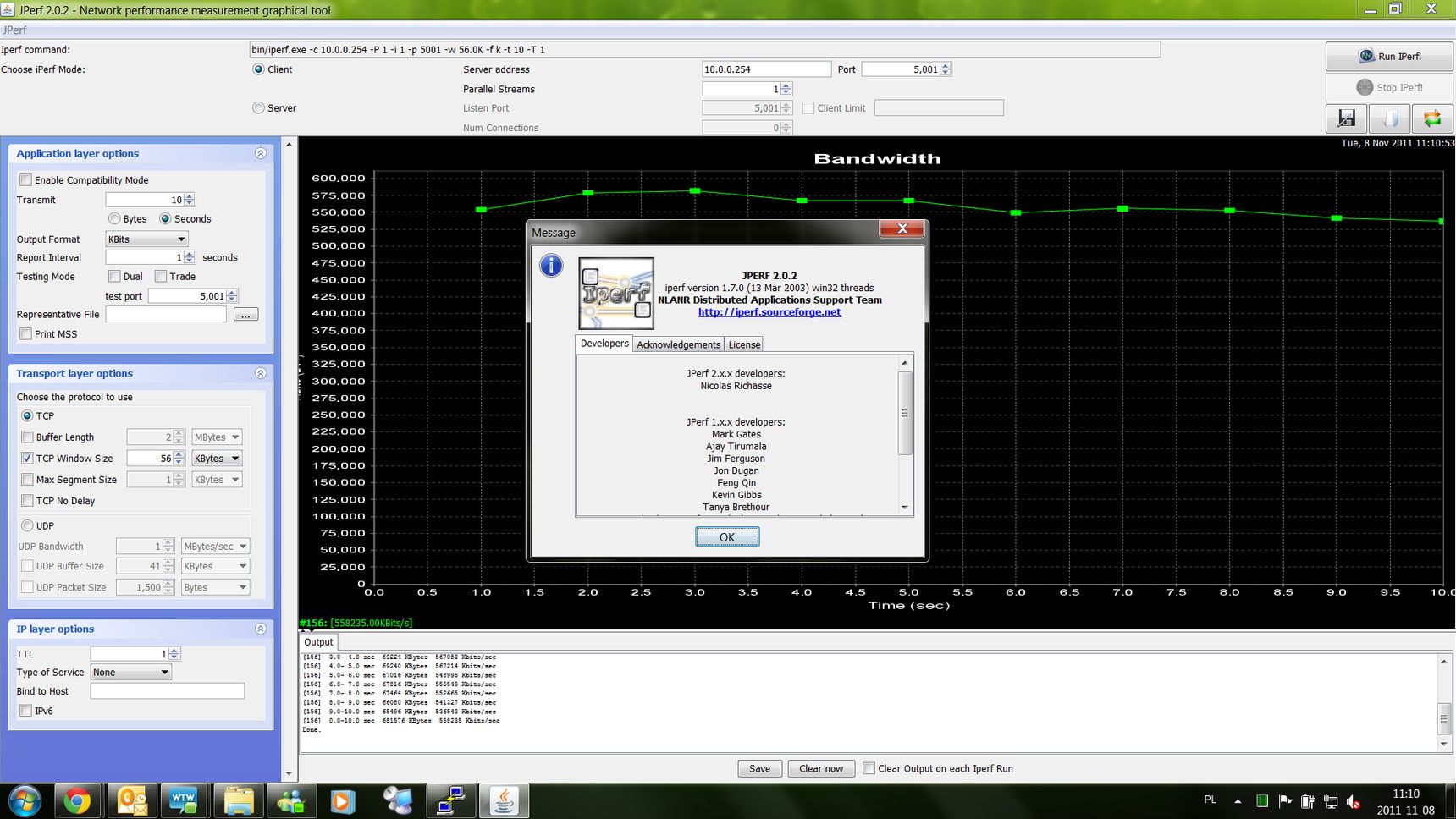Collapse the Transport layer options panel
The height and width of the screenshot is (819, 1456).
(261, 373)
